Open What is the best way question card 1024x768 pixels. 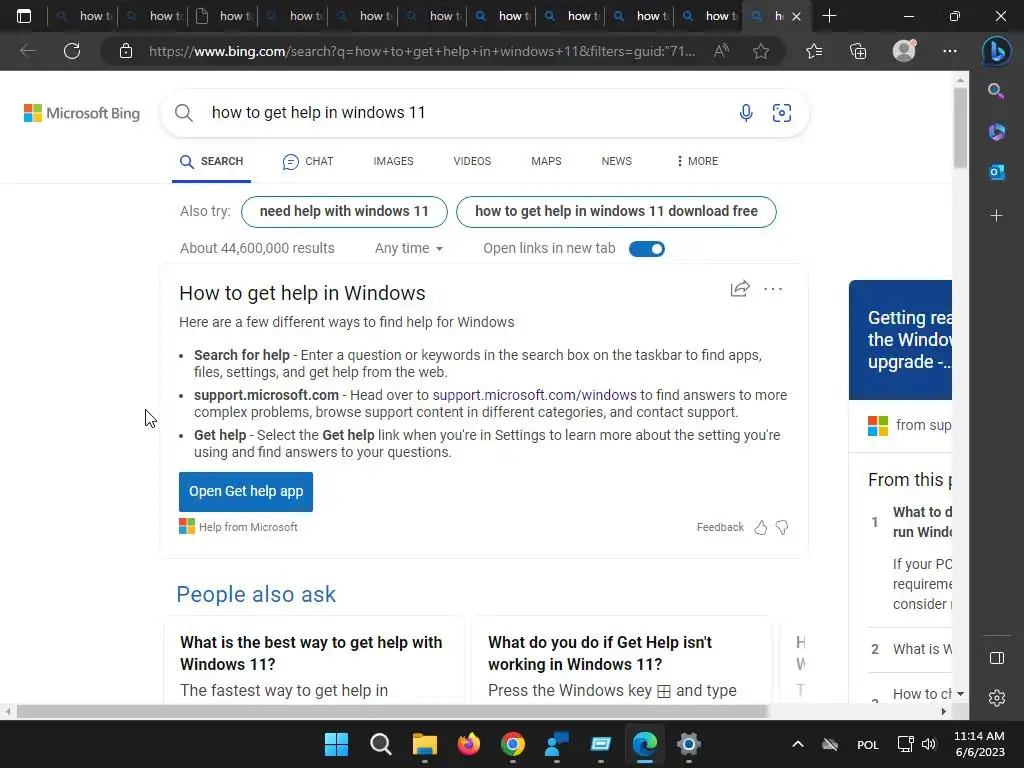[x=314, y=660]
